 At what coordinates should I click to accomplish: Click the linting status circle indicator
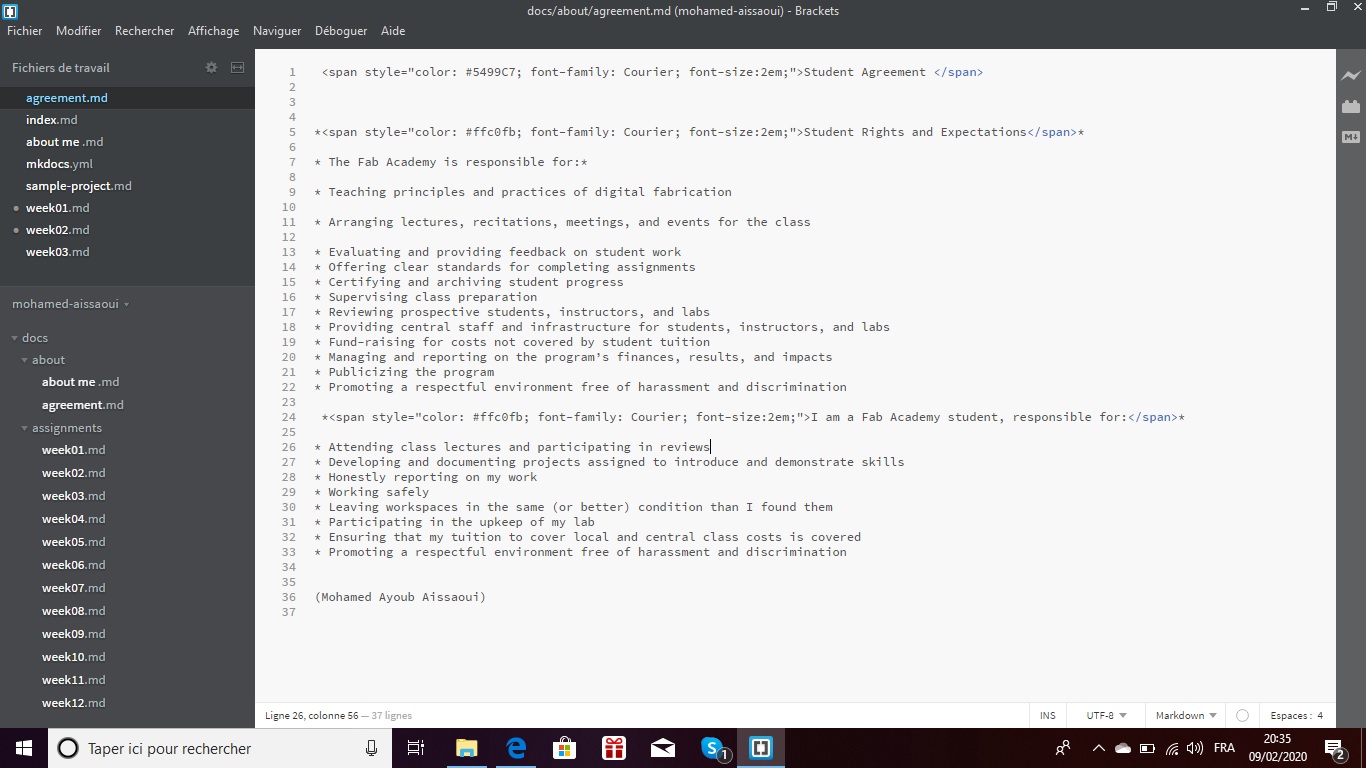point(1242,715)
